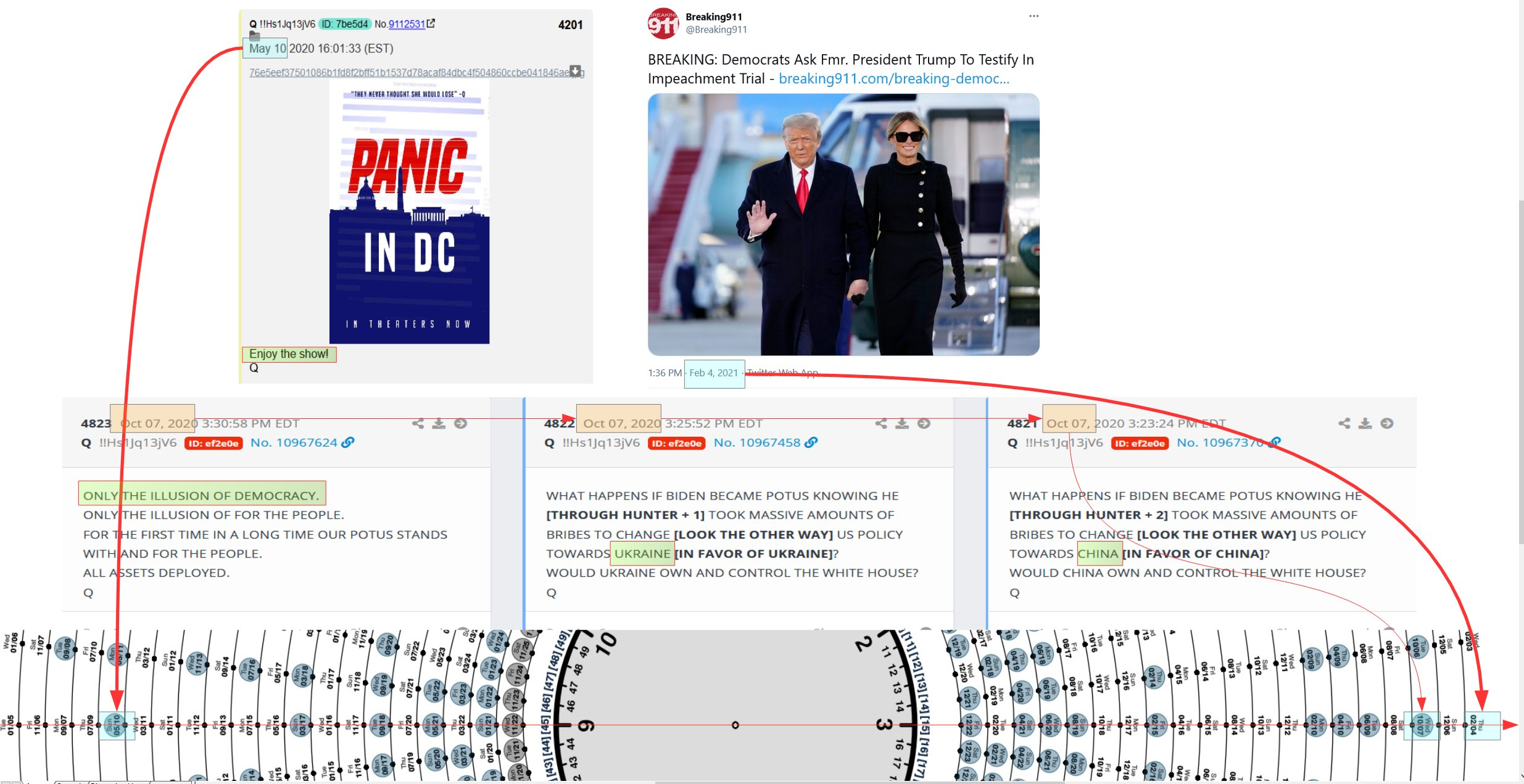Click arrow icon on post 4822
1524x784 pixels.
pos(924,423)
